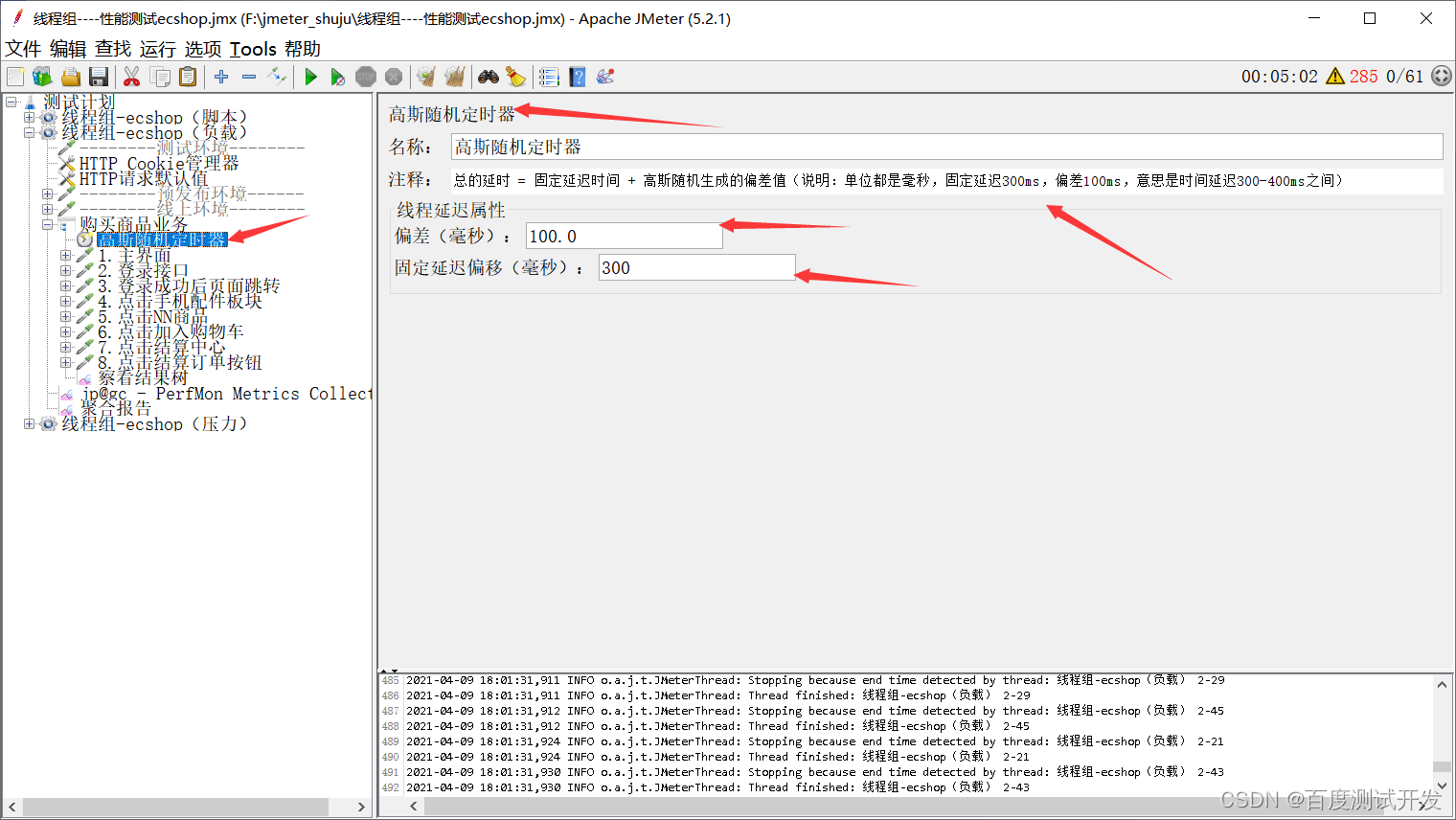Click the Help question mark icon
Image resolution: width=1456 pixels, height=820 pixels.
pyautogui.click(x=577, y=77)
